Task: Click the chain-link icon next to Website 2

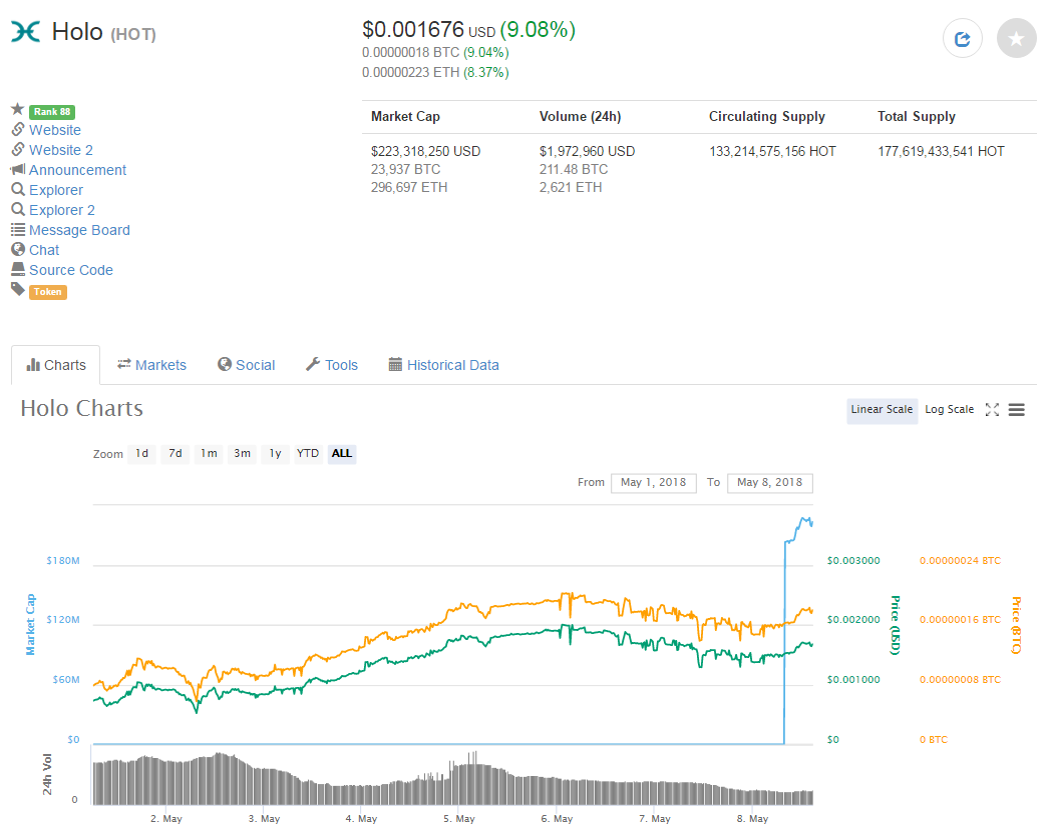Action: (18, 149)
